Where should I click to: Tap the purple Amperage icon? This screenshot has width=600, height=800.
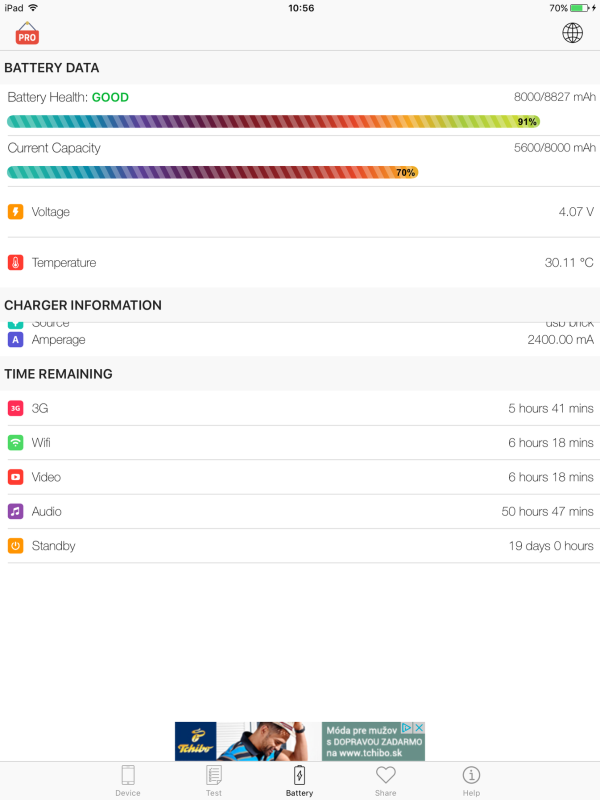coord(15,340)
